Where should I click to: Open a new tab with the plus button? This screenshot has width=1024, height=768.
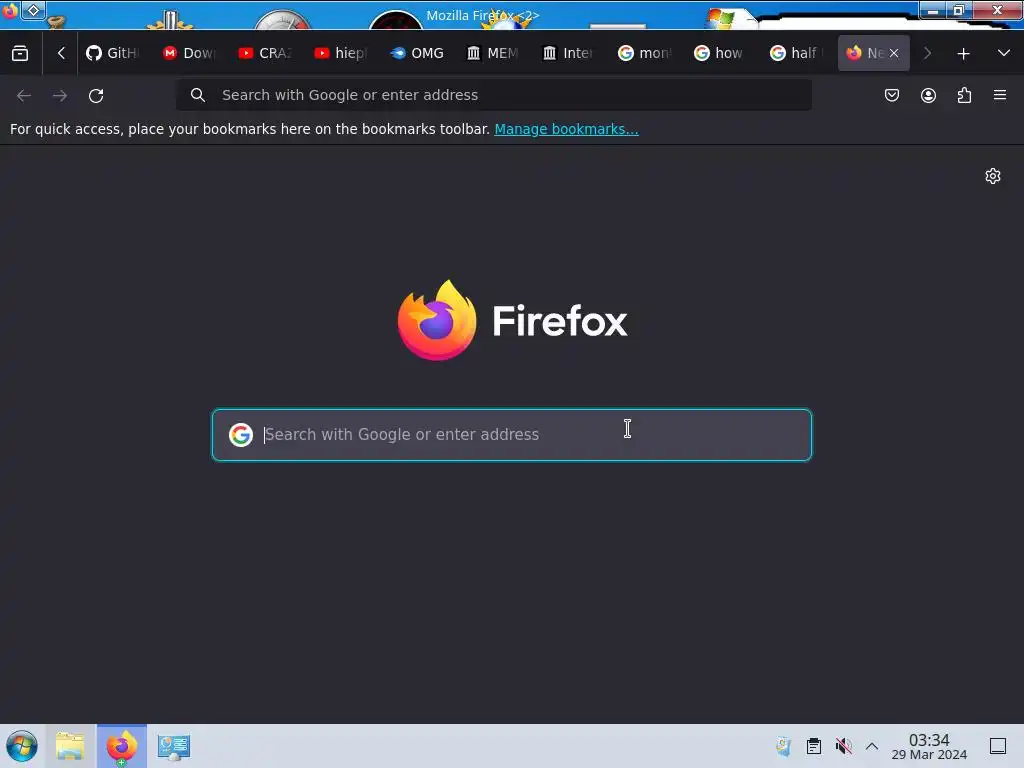coord(963,54)
